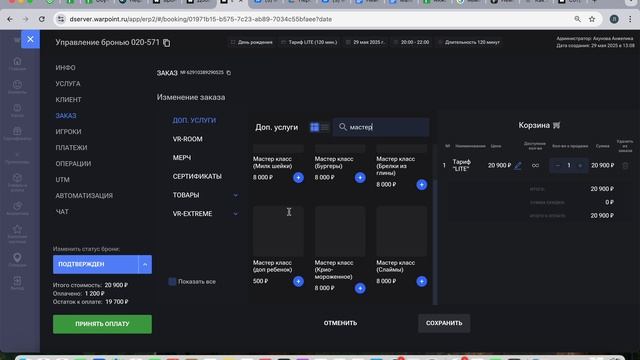Open the ПЛАТЕЖИ section
The image size is (640, 360).
71,148
